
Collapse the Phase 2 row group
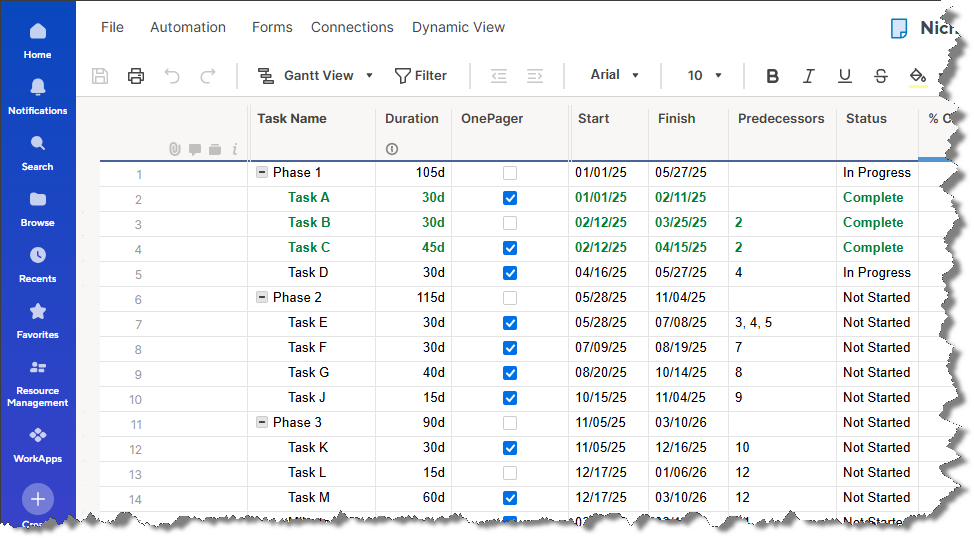[262, 298]
